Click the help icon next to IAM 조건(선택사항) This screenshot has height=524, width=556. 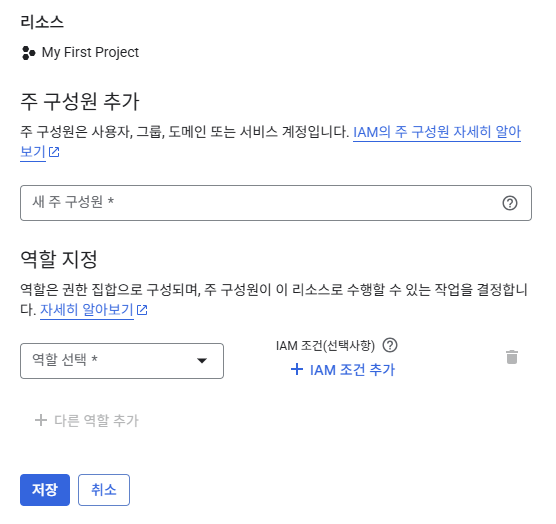click(390, 345)
